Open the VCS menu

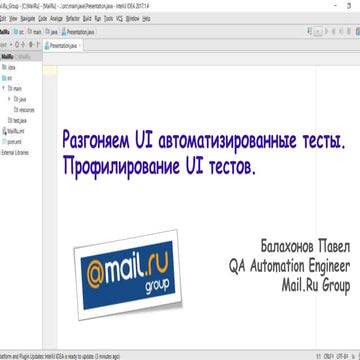tap(119, 19)
